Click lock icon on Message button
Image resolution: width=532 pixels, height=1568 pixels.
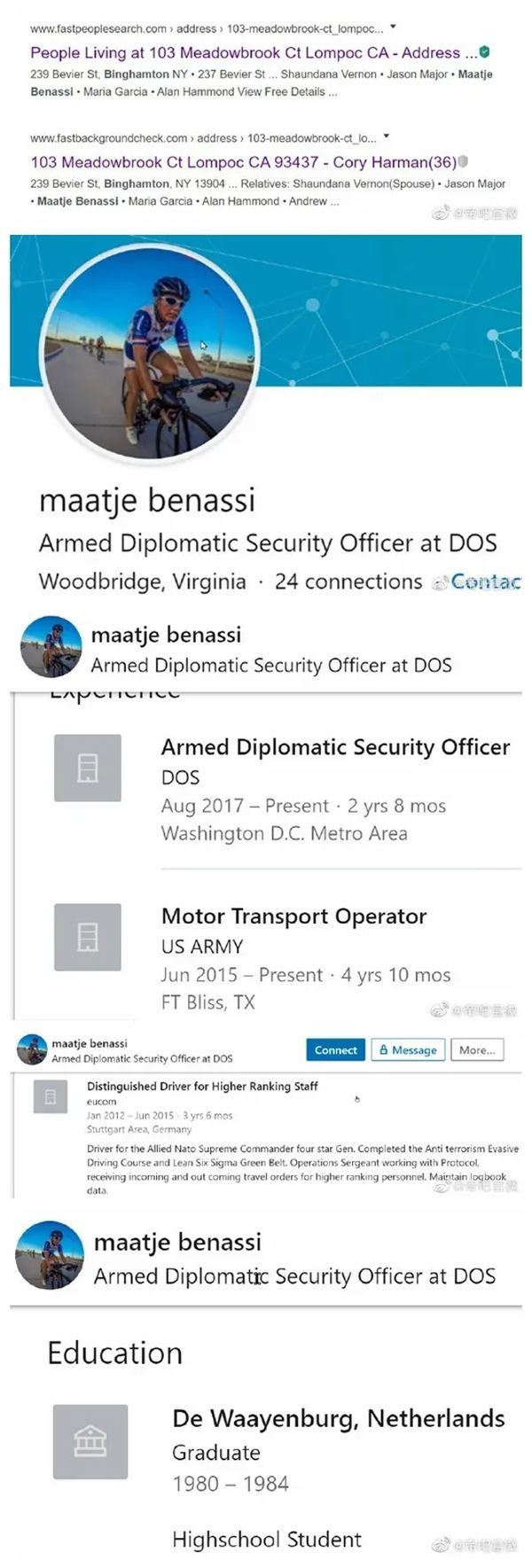tap(384, 1049)
